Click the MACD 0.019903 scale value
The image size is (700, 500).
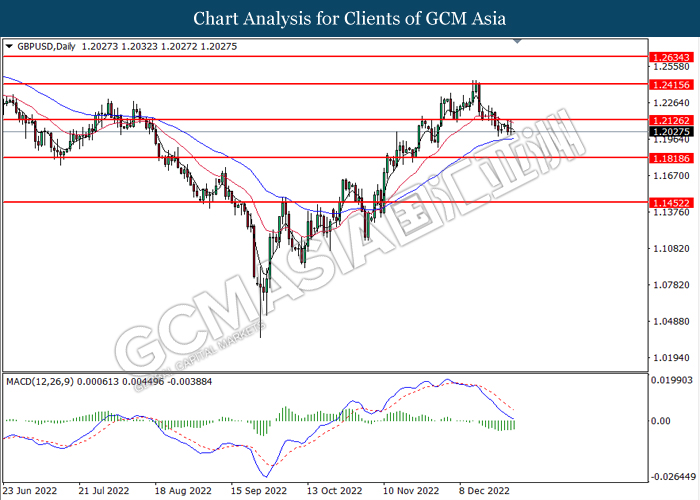coord(672,380)
